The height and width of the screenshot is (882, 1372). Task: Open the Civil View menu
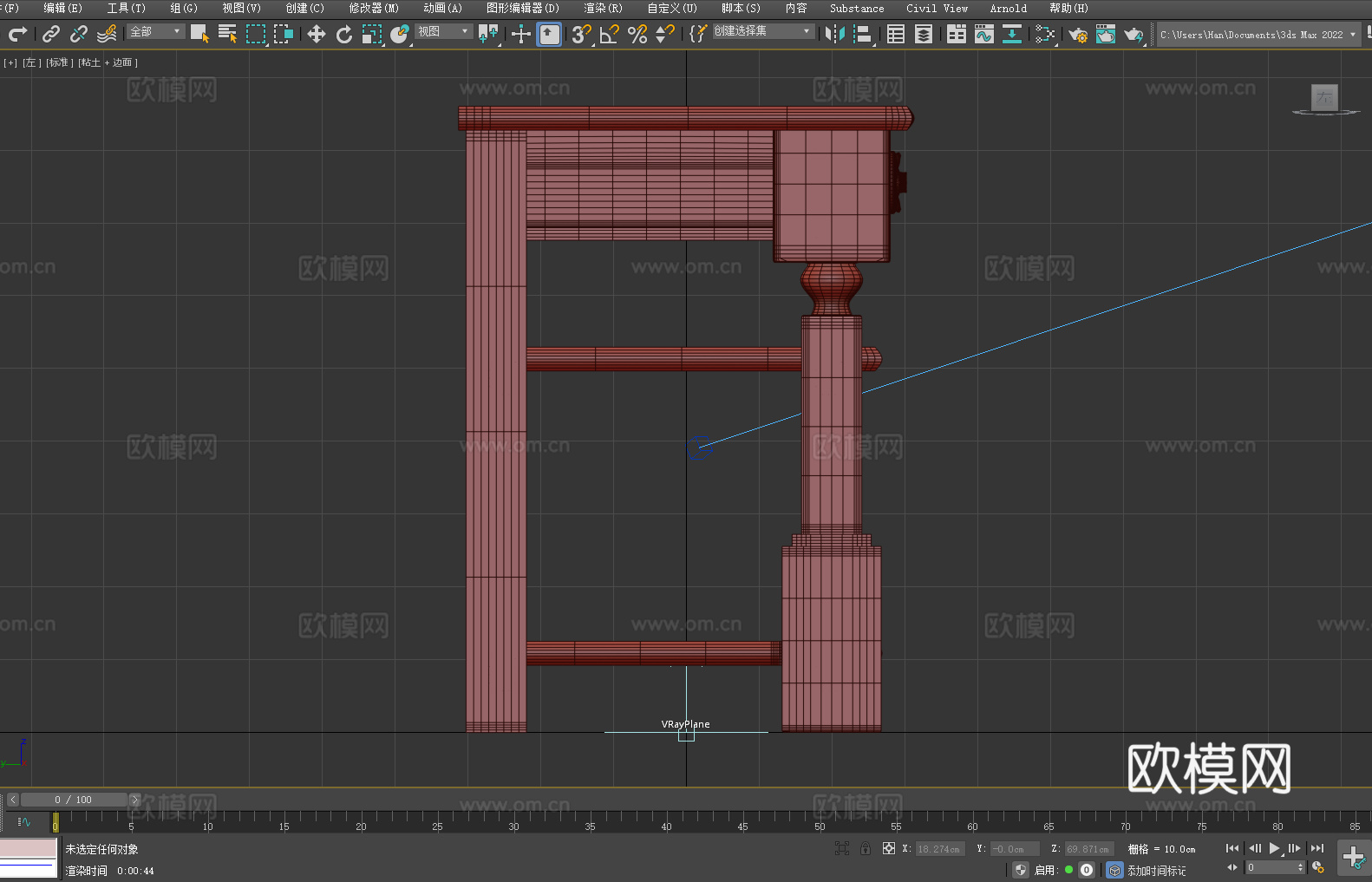click(937, 8)
